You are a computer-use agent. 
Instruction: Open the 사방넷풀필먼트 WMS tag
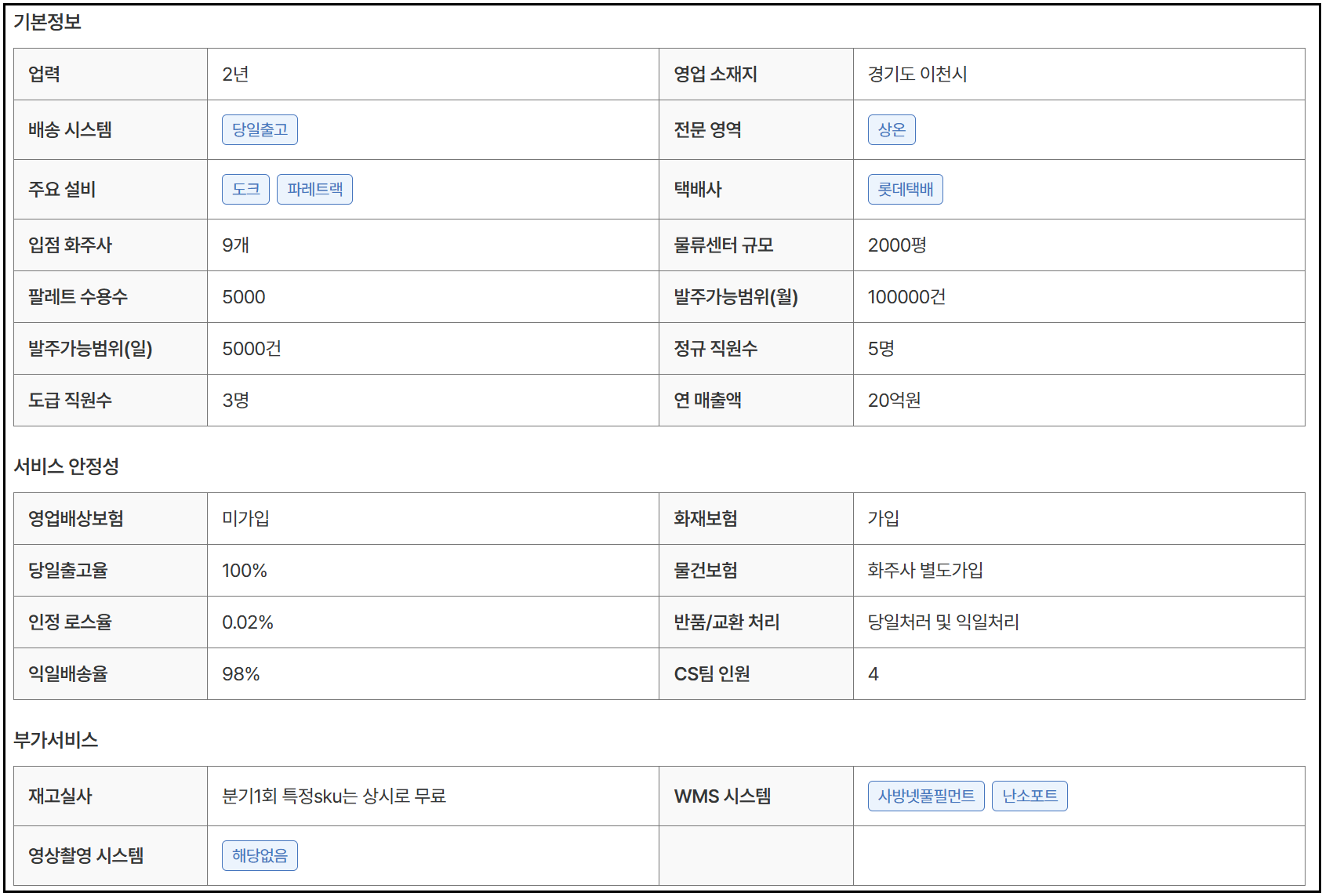[x=925, y=796]
